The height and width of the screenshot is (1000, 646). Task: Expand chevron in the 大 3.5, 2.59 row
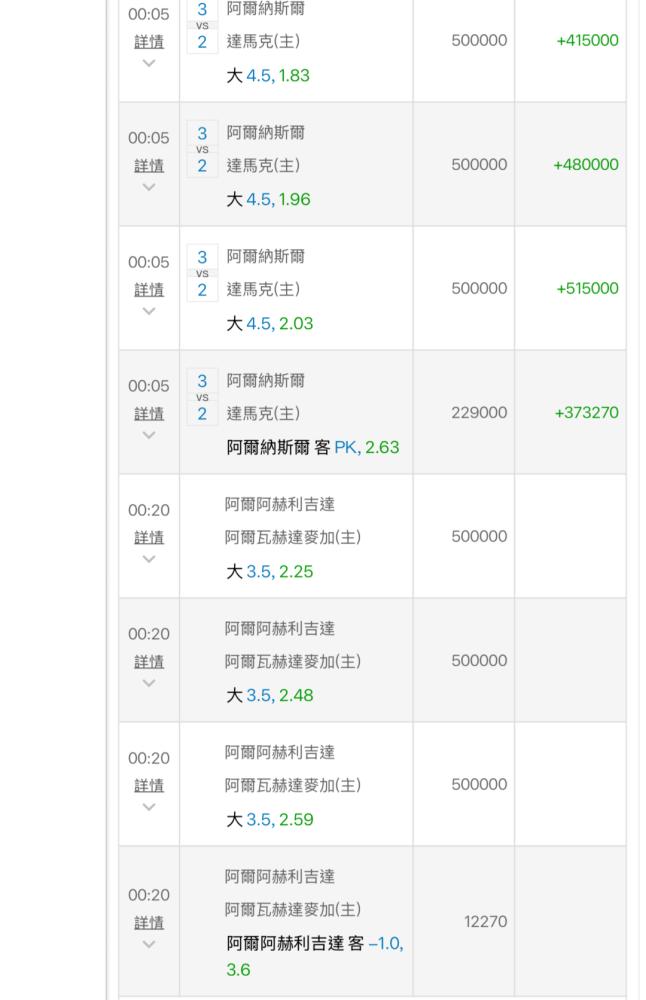pyautogui.click(x=148, y=808)
